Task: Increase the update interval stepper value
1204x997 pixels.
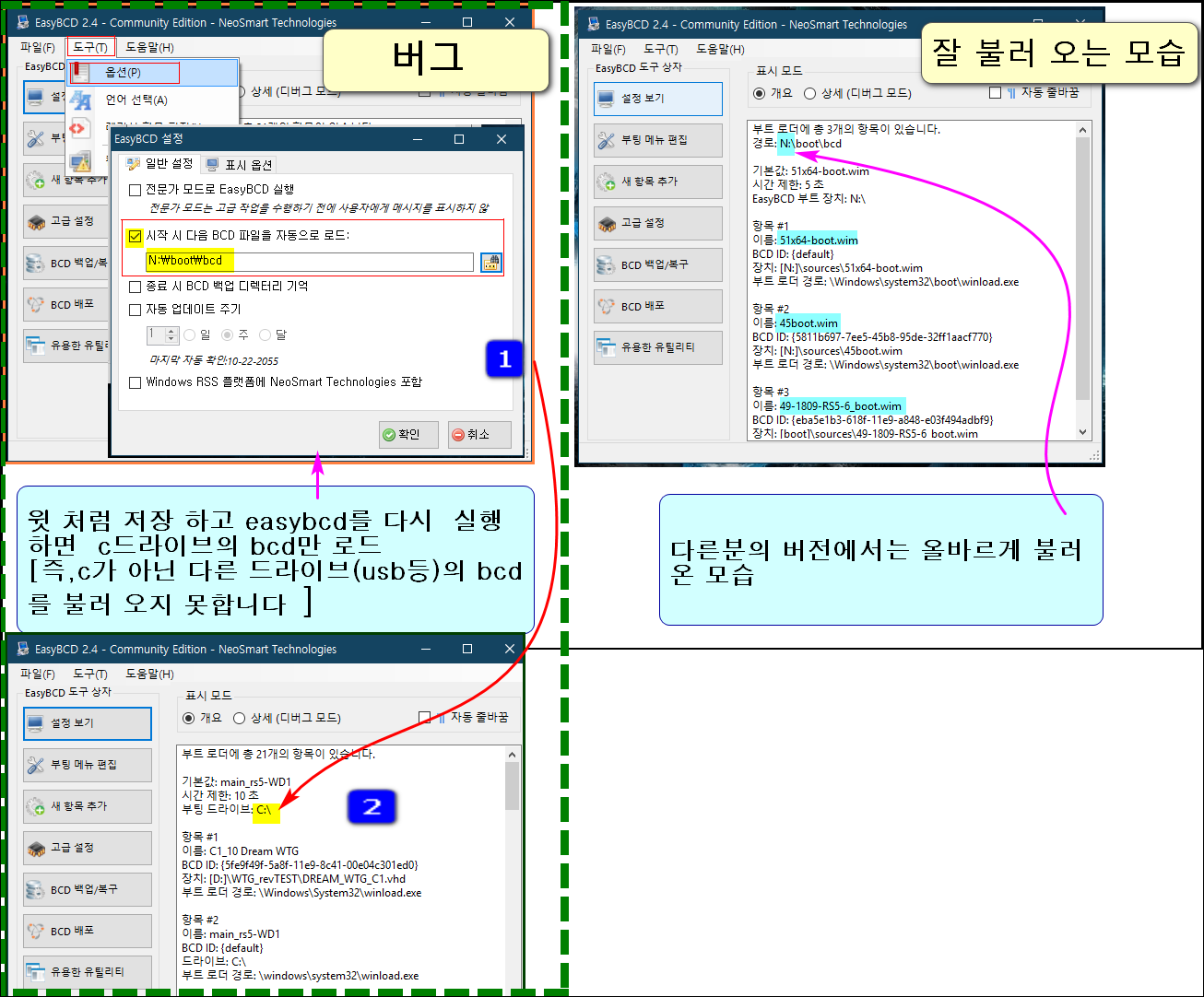Action: pos(171,331)
